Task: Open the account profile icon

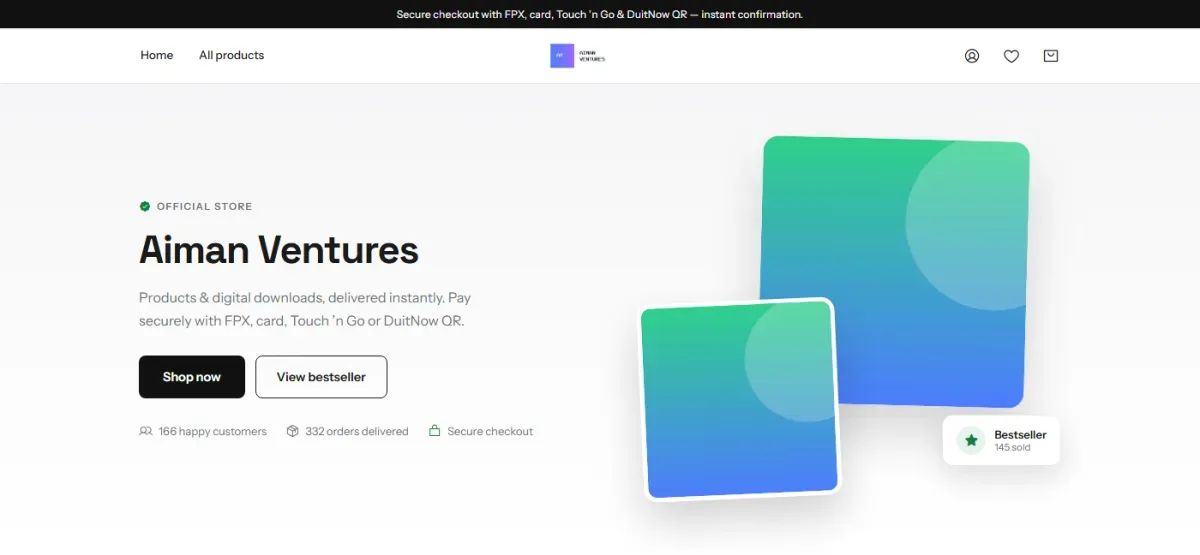Action: tap(972, 56)
